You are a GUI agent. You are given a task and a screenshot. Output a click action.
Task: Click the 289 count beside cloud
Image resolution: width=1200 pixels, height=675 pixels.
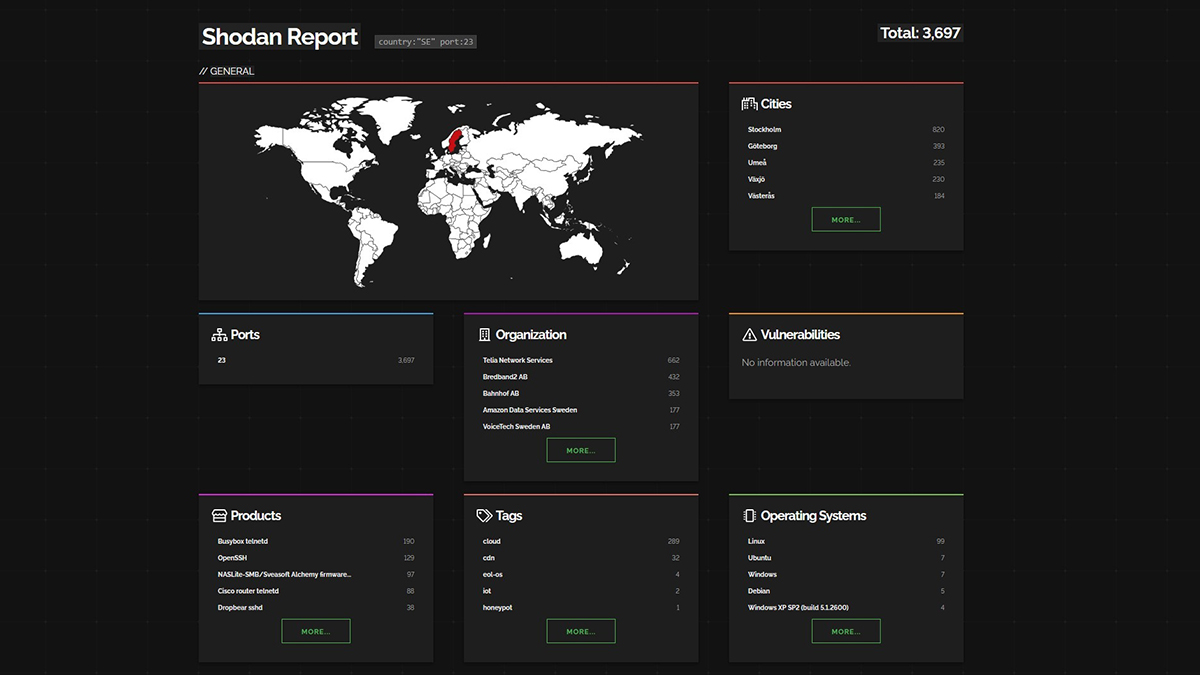click(673, 541)
